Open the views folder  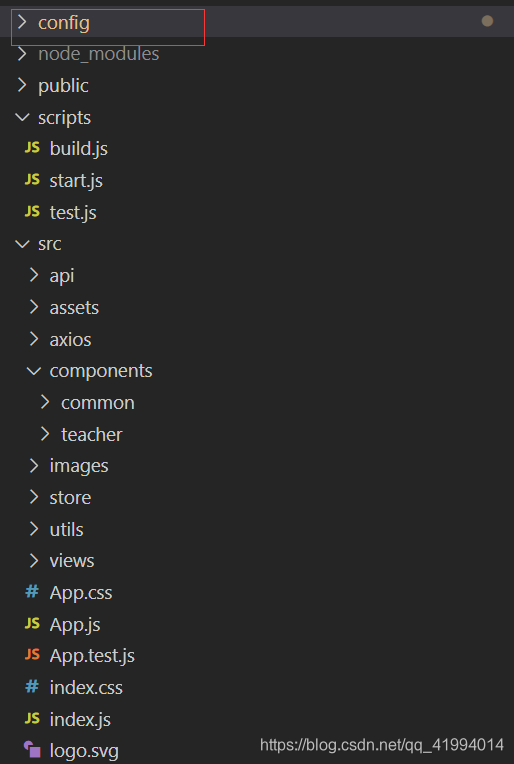[72, 561]
